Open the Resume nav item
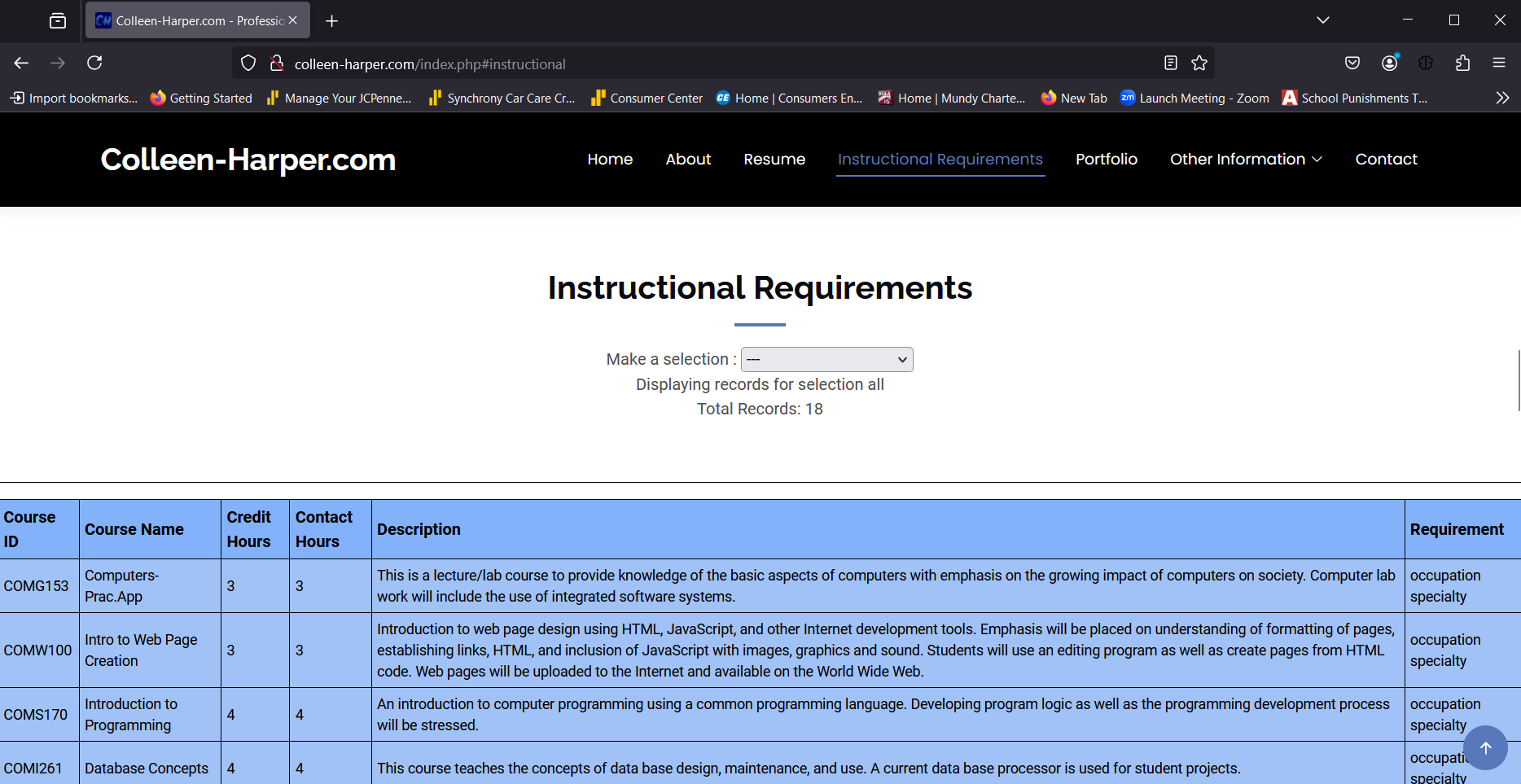This screenshot has width=1521, height=784. coord(774,159)
